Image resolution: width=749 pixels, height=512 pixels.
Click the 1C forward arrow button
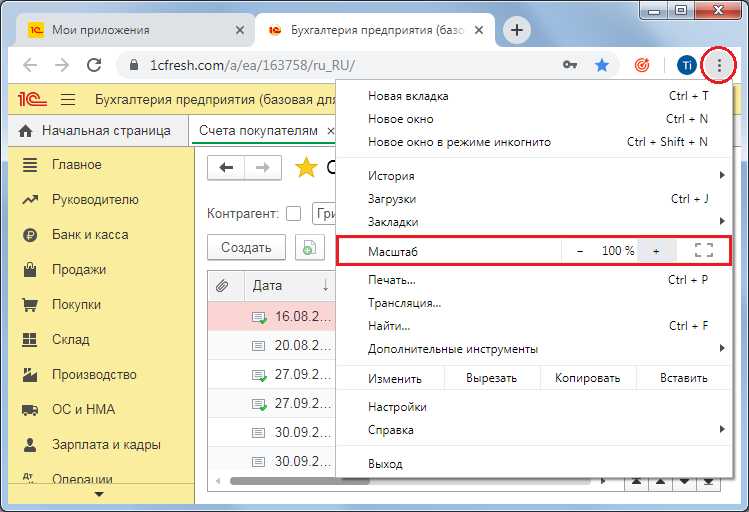(x=263, y=168)
